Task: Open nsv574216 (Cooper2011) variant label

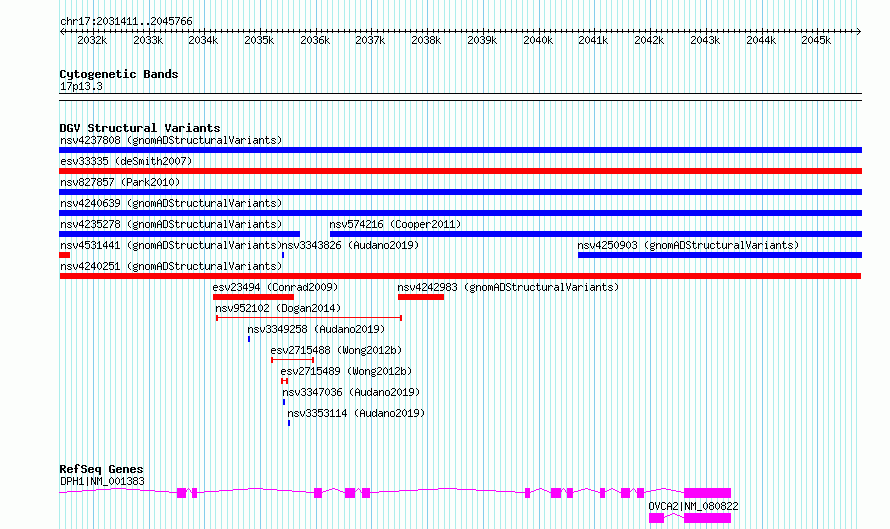Action: pos(395,224)
